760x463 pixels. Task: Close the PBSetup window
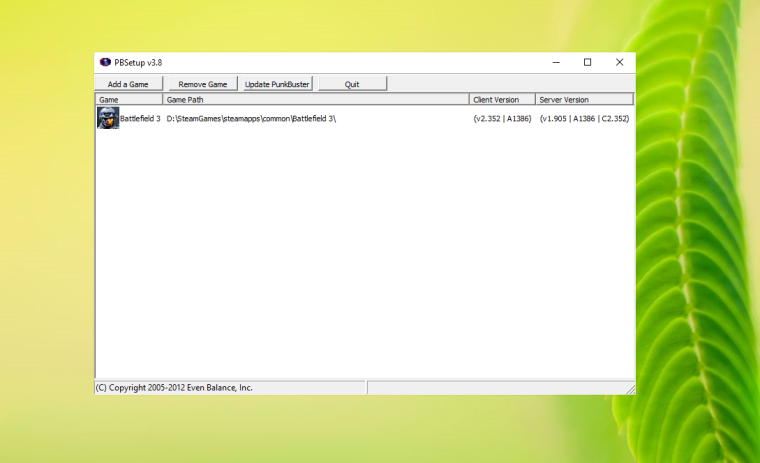click(619, 63)
